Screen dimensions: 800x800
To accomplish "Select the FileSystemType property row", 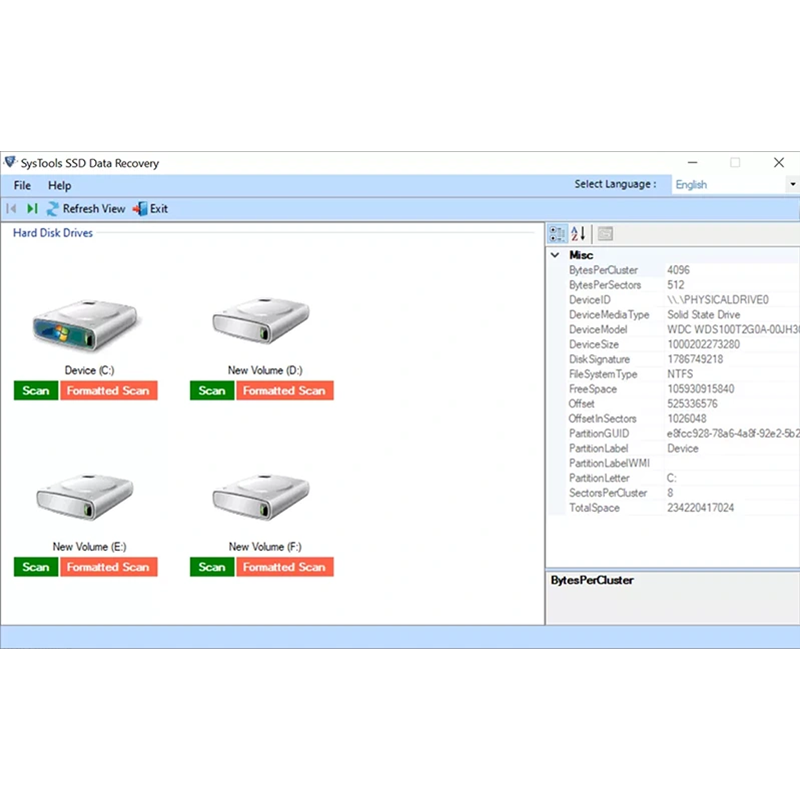I will point(682,374).
